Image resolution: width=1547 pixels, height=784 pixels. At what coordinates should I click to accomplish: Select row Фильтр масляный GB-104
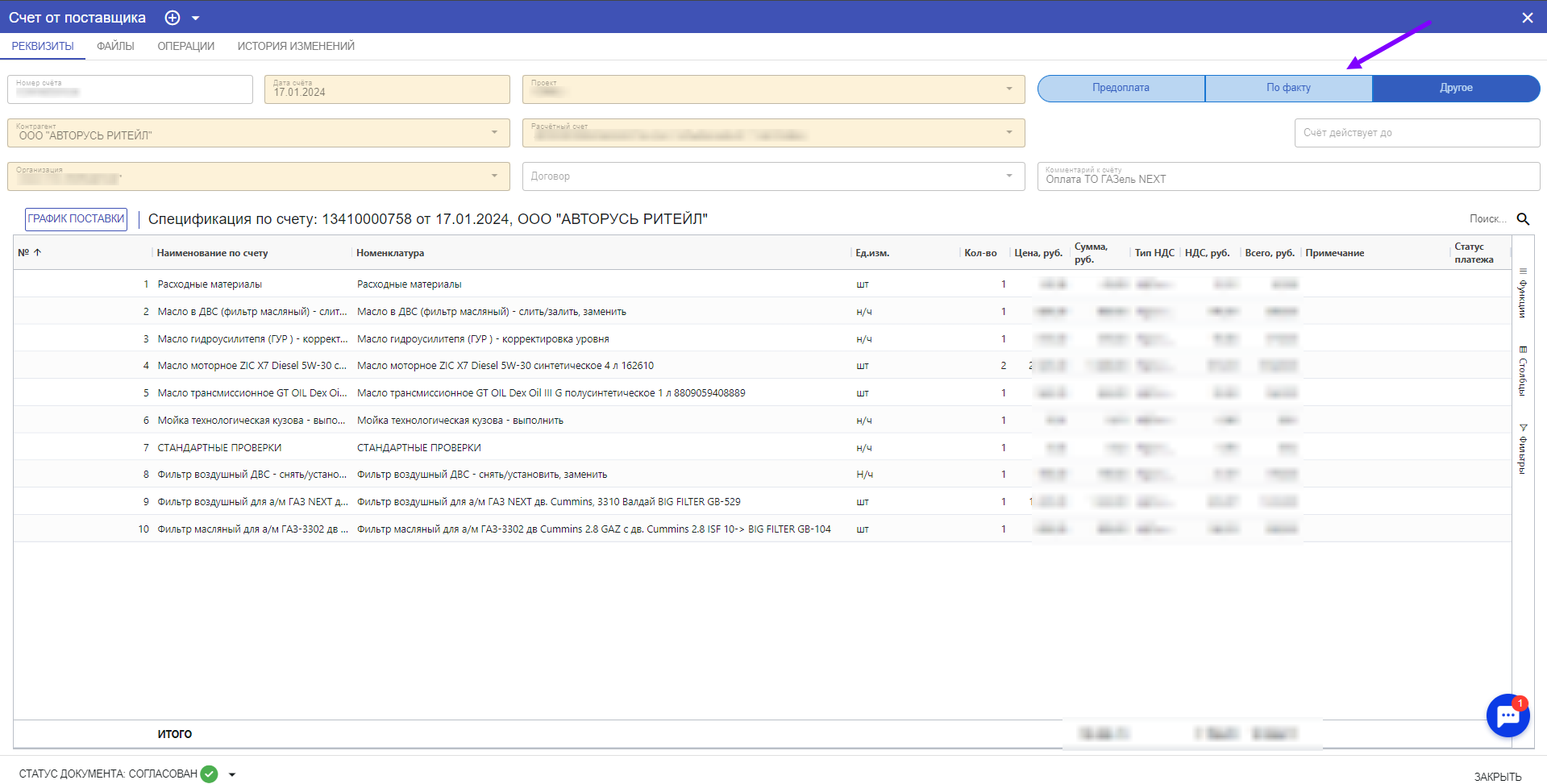(762, 529)
